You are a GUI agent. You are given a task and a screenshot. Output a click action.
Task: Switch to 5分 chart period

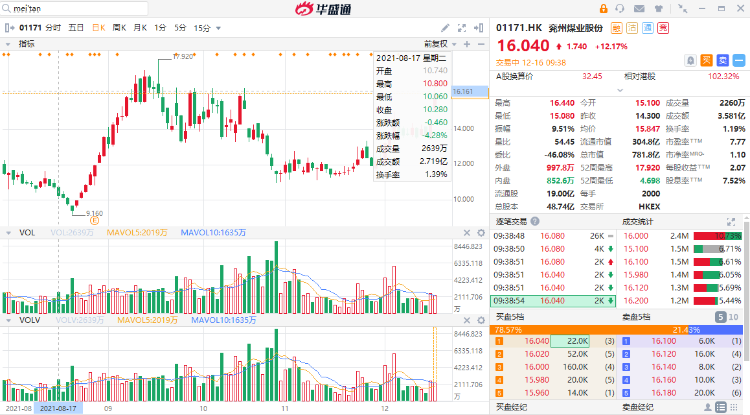tap(180, 28)
